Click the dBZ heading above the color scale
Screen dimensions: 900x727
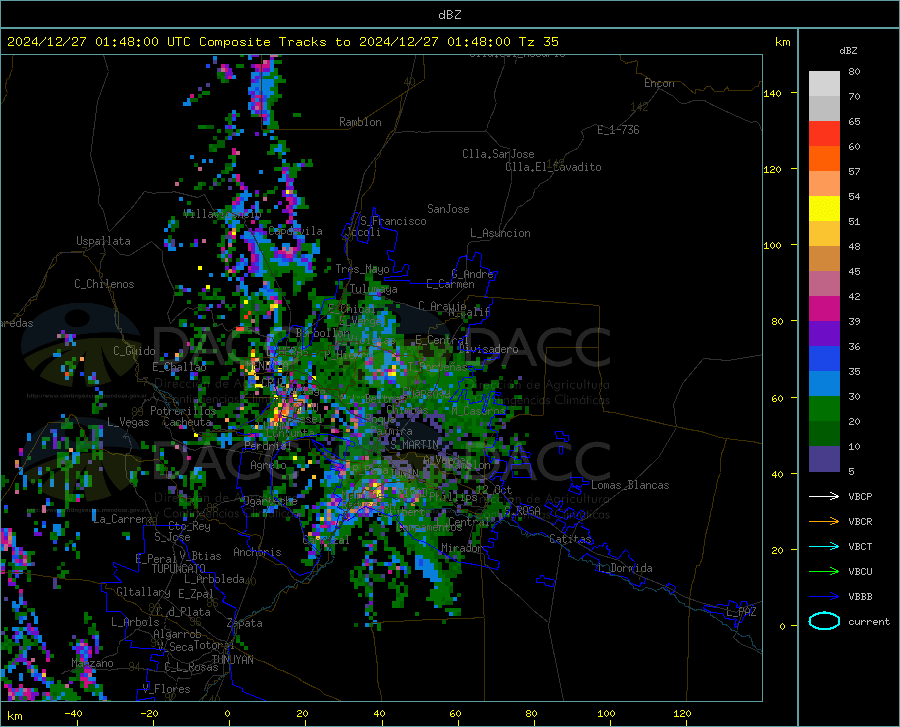click(848, 50)
